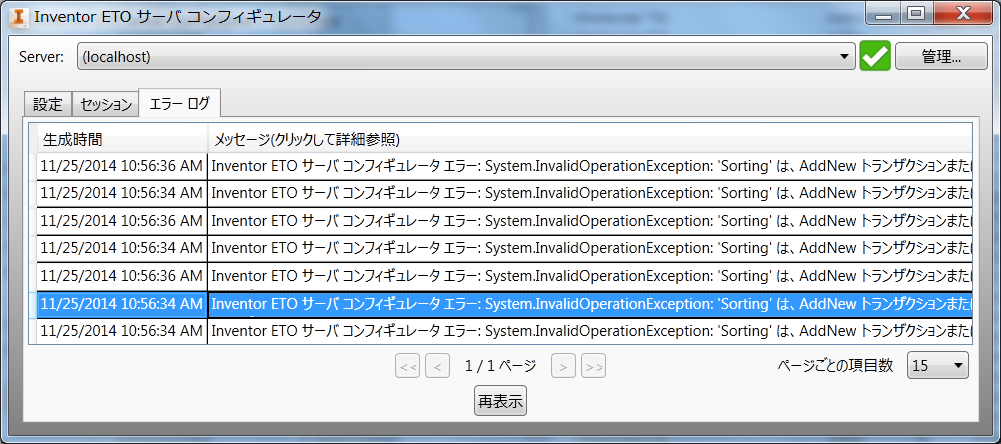Minimize the Inventor ETO configurator window

pyautogui.click(x=884, y=13)
